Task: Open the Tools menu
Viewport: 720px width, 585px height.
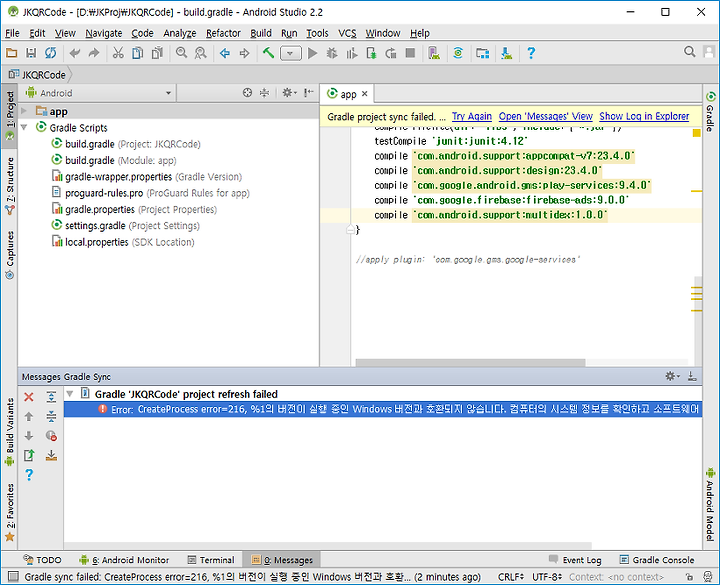Action: point(317,33)
